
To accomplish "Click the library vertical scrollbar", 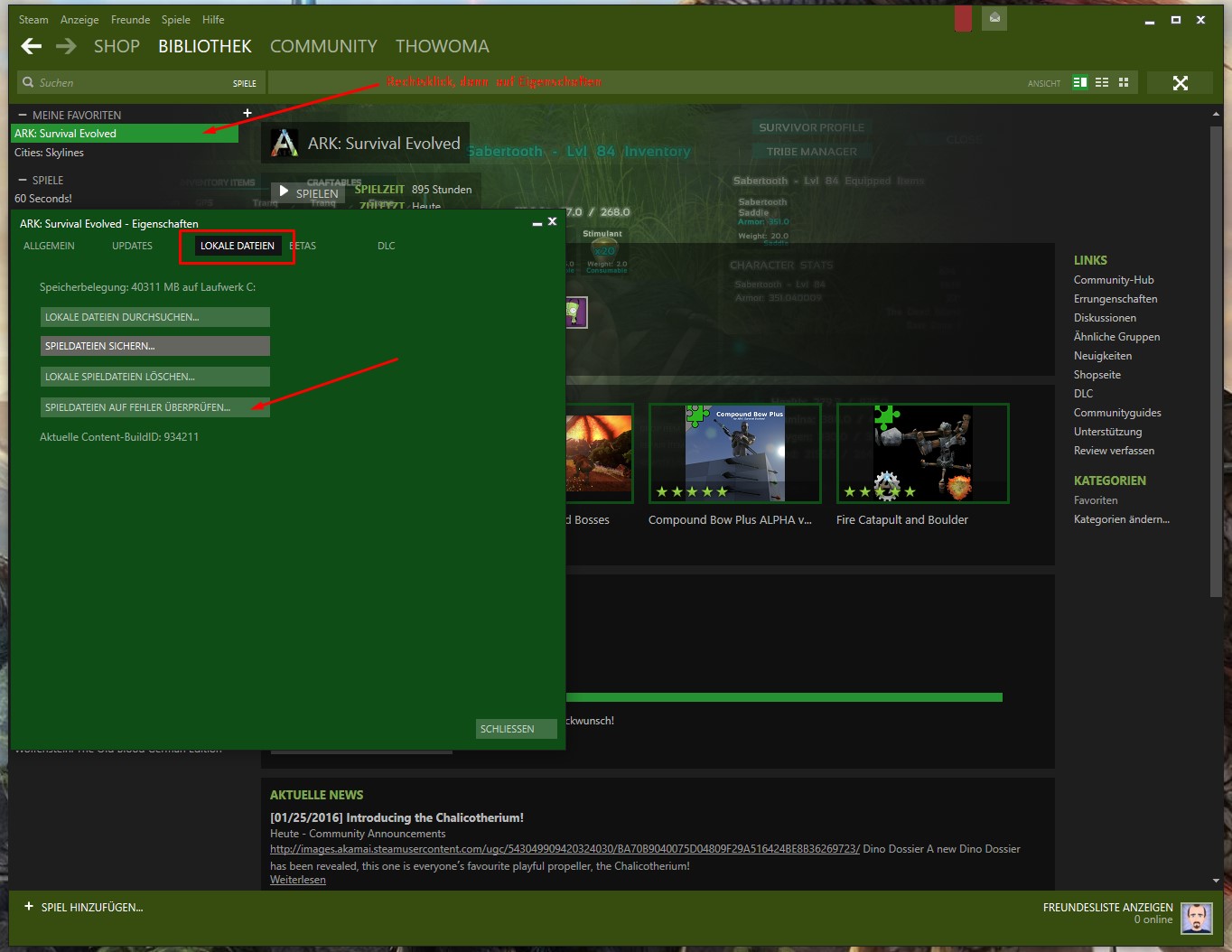I will [1216, 361].
